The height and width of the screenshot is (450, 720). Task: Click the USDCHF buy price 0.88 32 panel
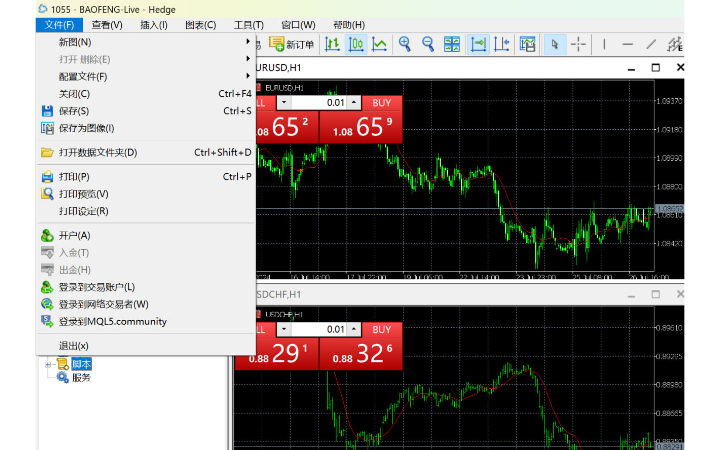click(x=361, y=354)
